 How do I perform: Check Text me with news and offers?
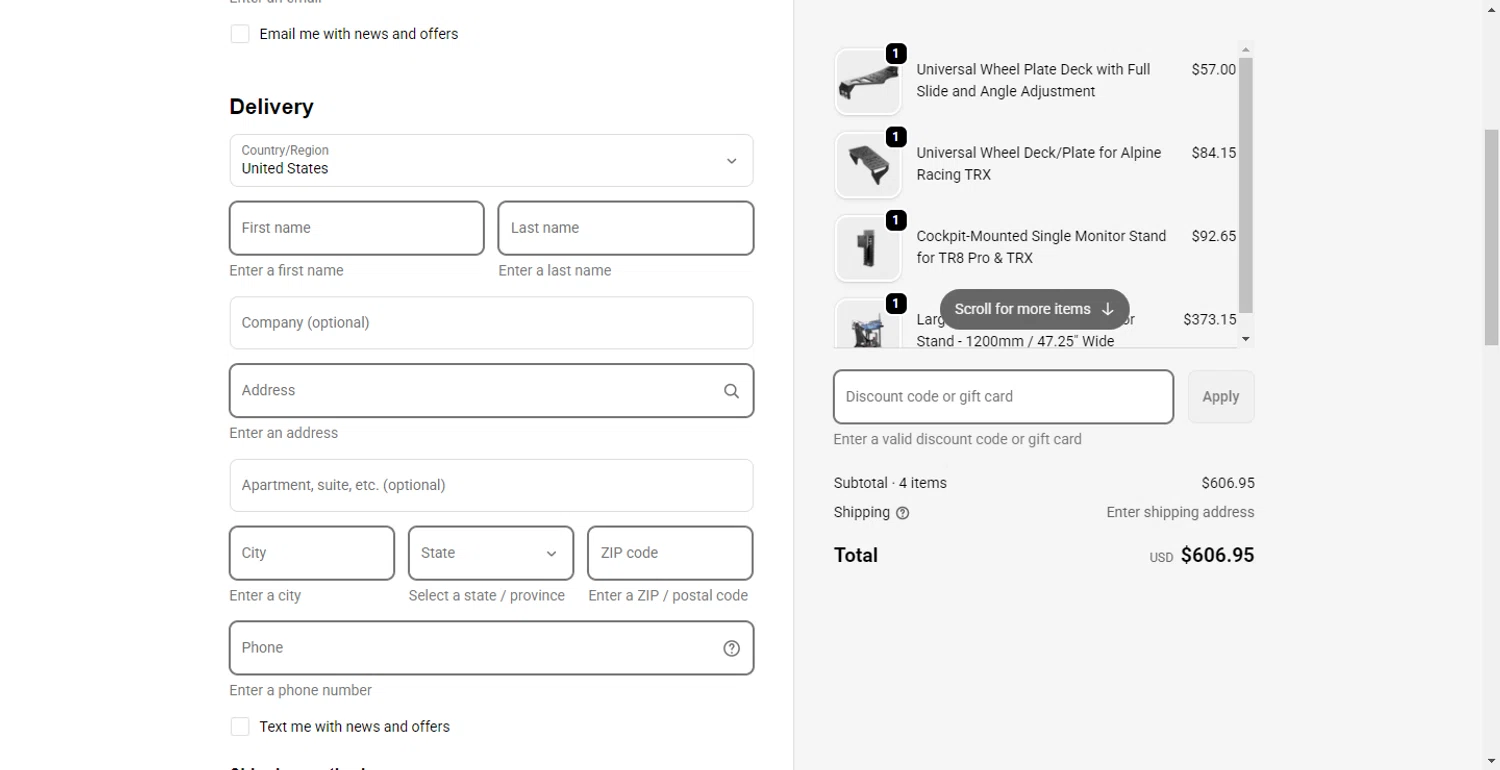240,727
